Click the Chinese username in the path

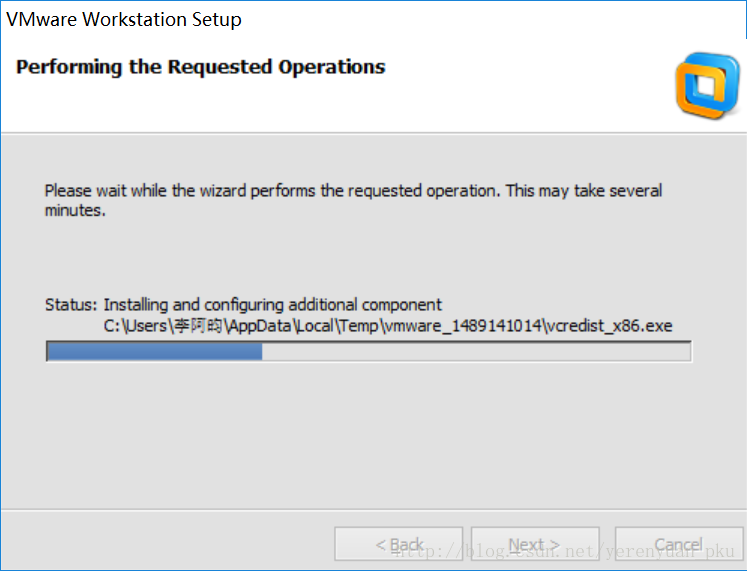pos(195,325)
